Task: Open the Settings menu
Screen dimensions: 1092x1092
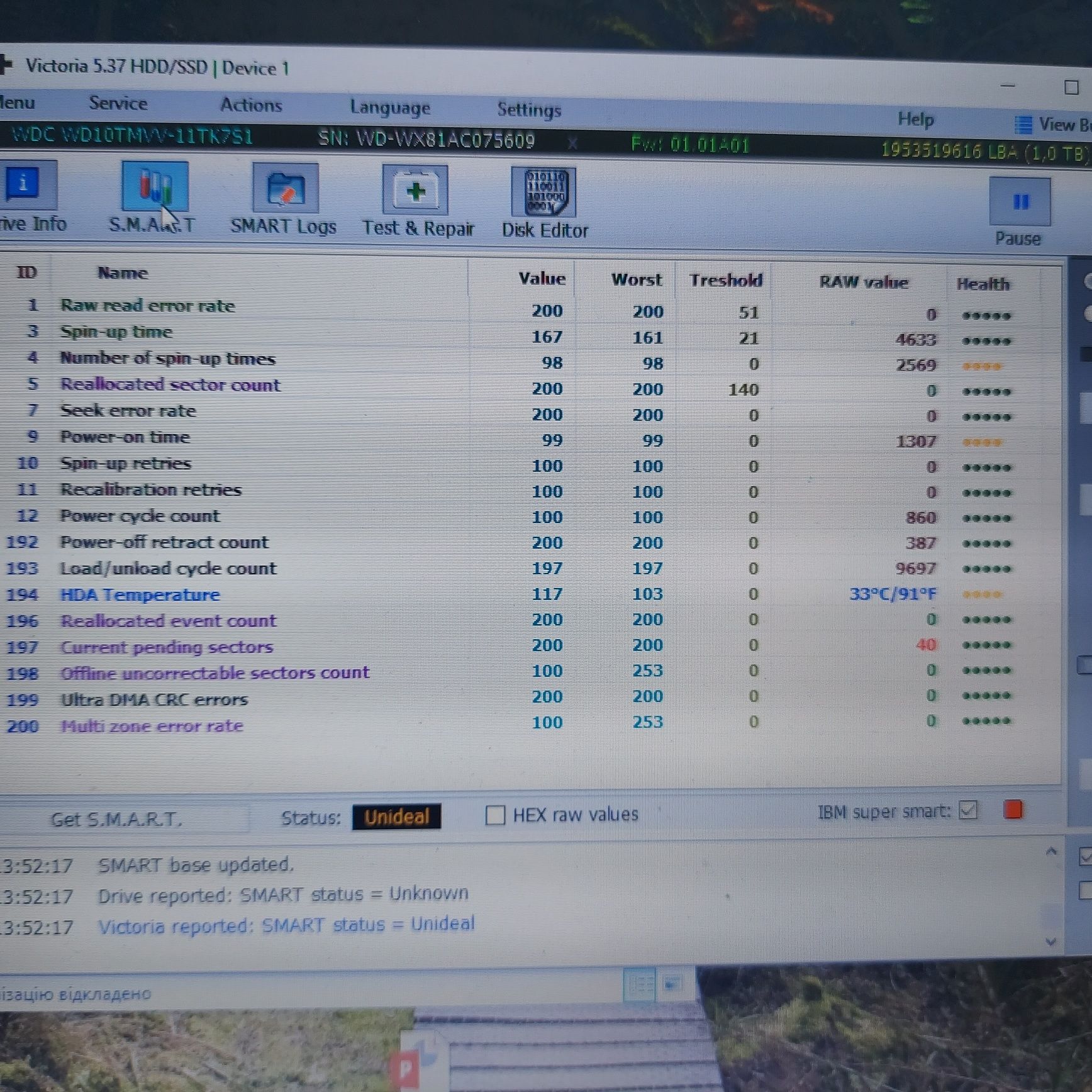Action: pyautogui.click(x=529, y=109)
